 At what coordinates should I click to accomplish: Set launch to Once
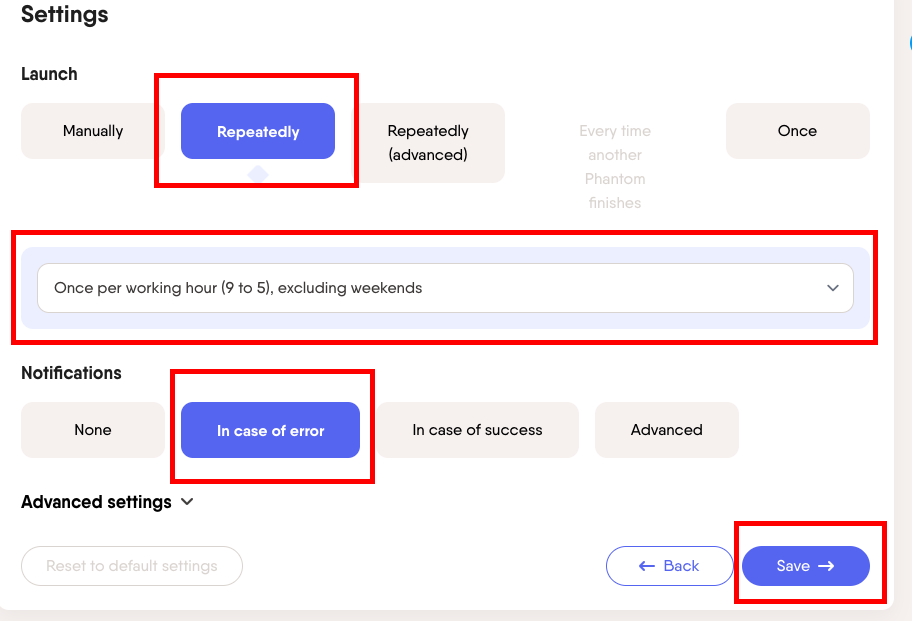[797, 131]
